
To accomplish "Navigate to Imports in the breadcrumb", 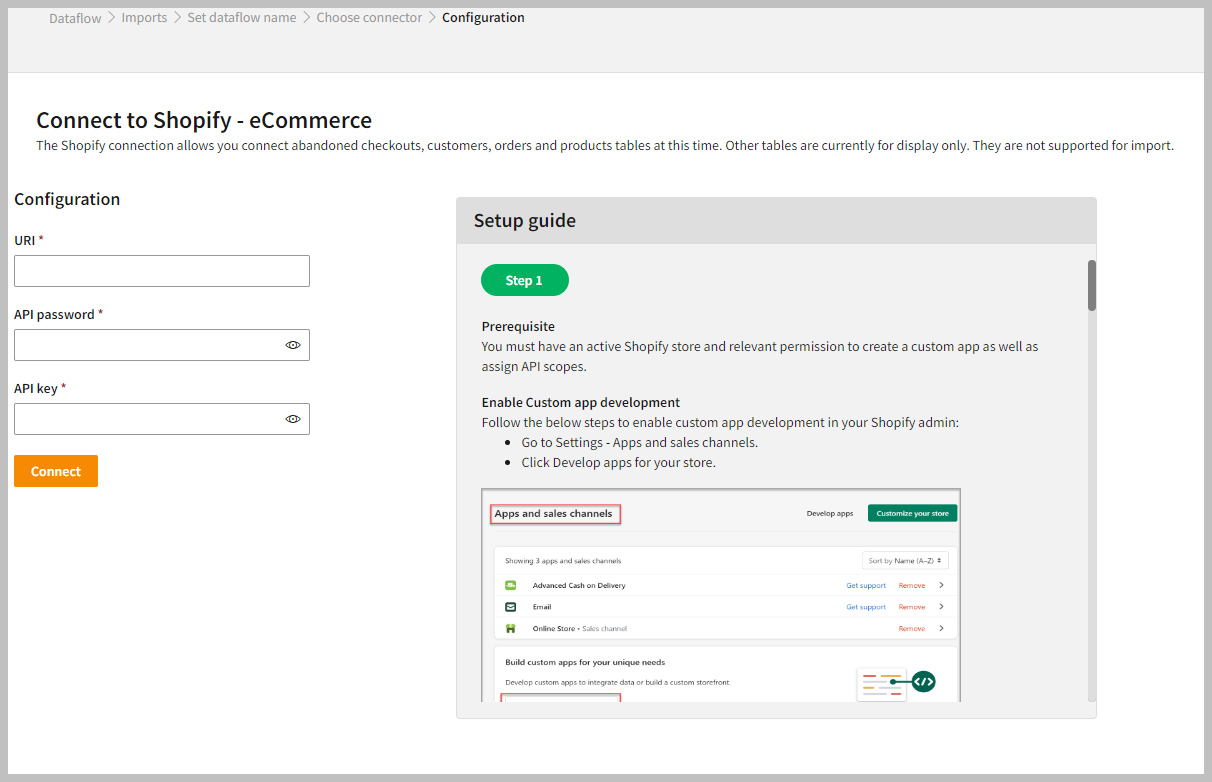I will coord(144,18).
